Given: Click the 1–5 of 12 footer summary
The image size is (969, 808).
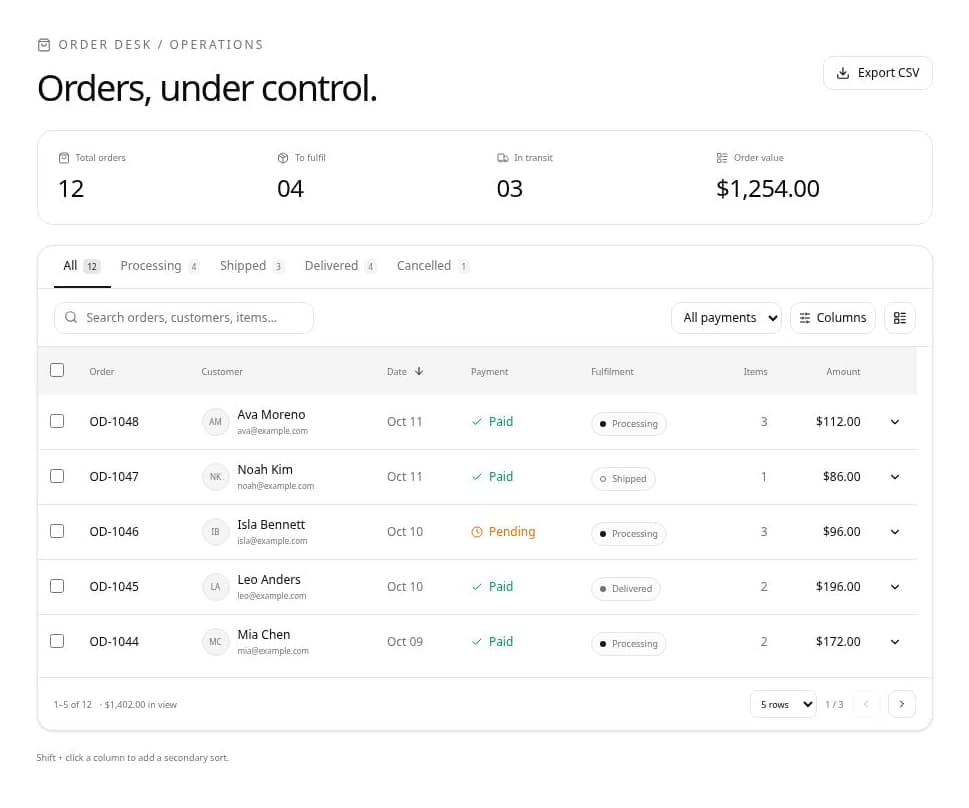Looking at the screenshot, I should (72, 705).
